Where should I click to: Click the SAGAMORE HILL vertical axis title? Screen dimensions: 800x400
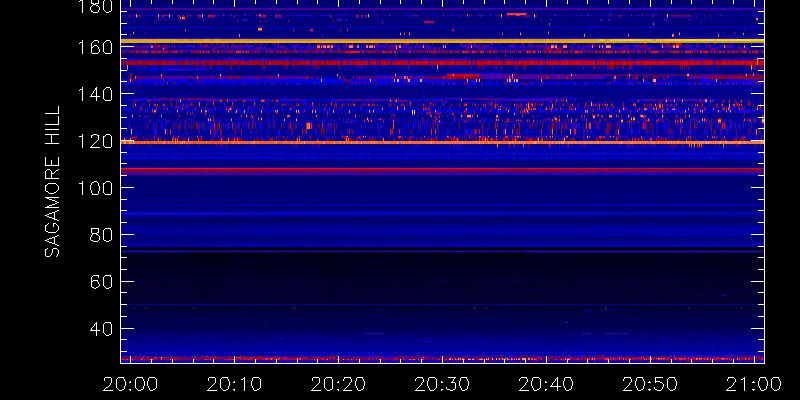53,182
